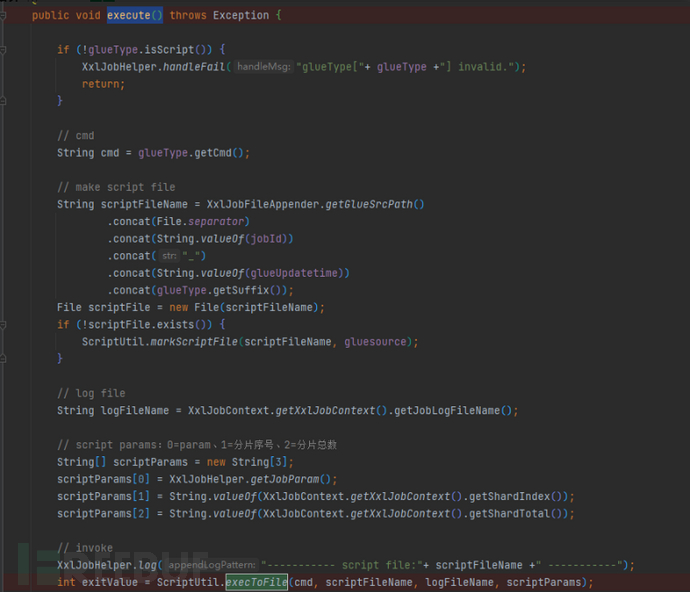Click scriptParams[0] assignment target
The image size is (690, 592).
pos(103,479)
